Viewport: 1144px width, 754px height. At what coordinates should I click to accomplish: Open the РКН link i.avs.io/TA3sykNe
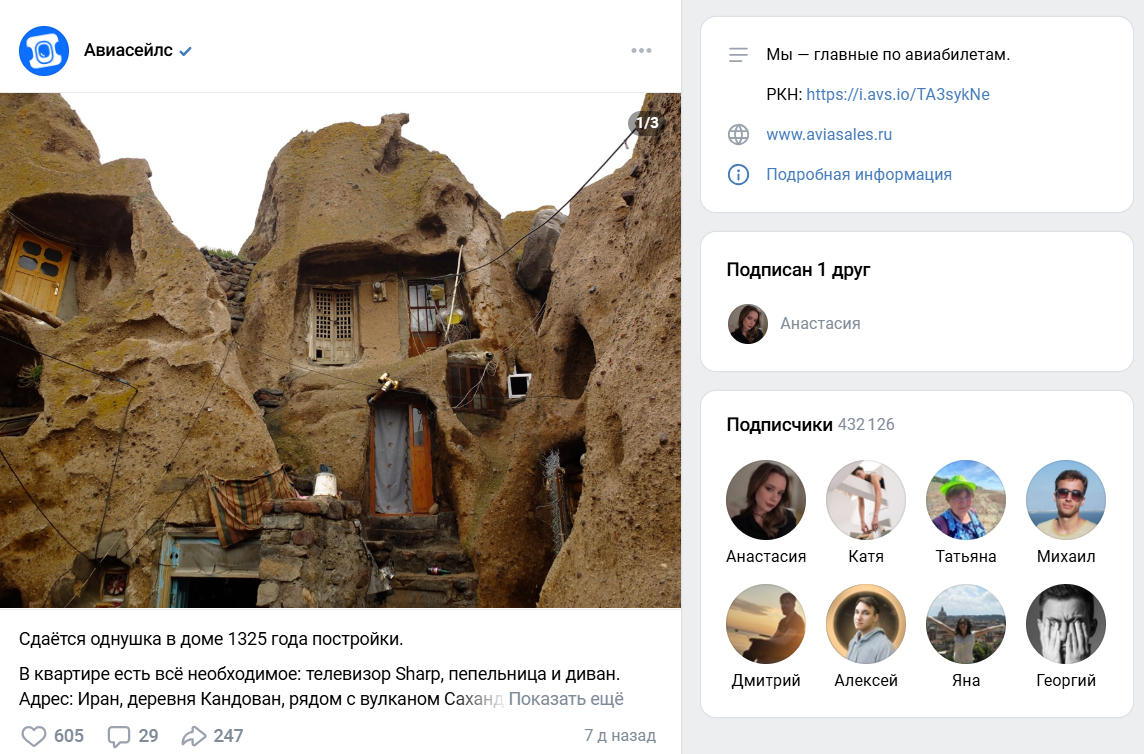(898, 94)
